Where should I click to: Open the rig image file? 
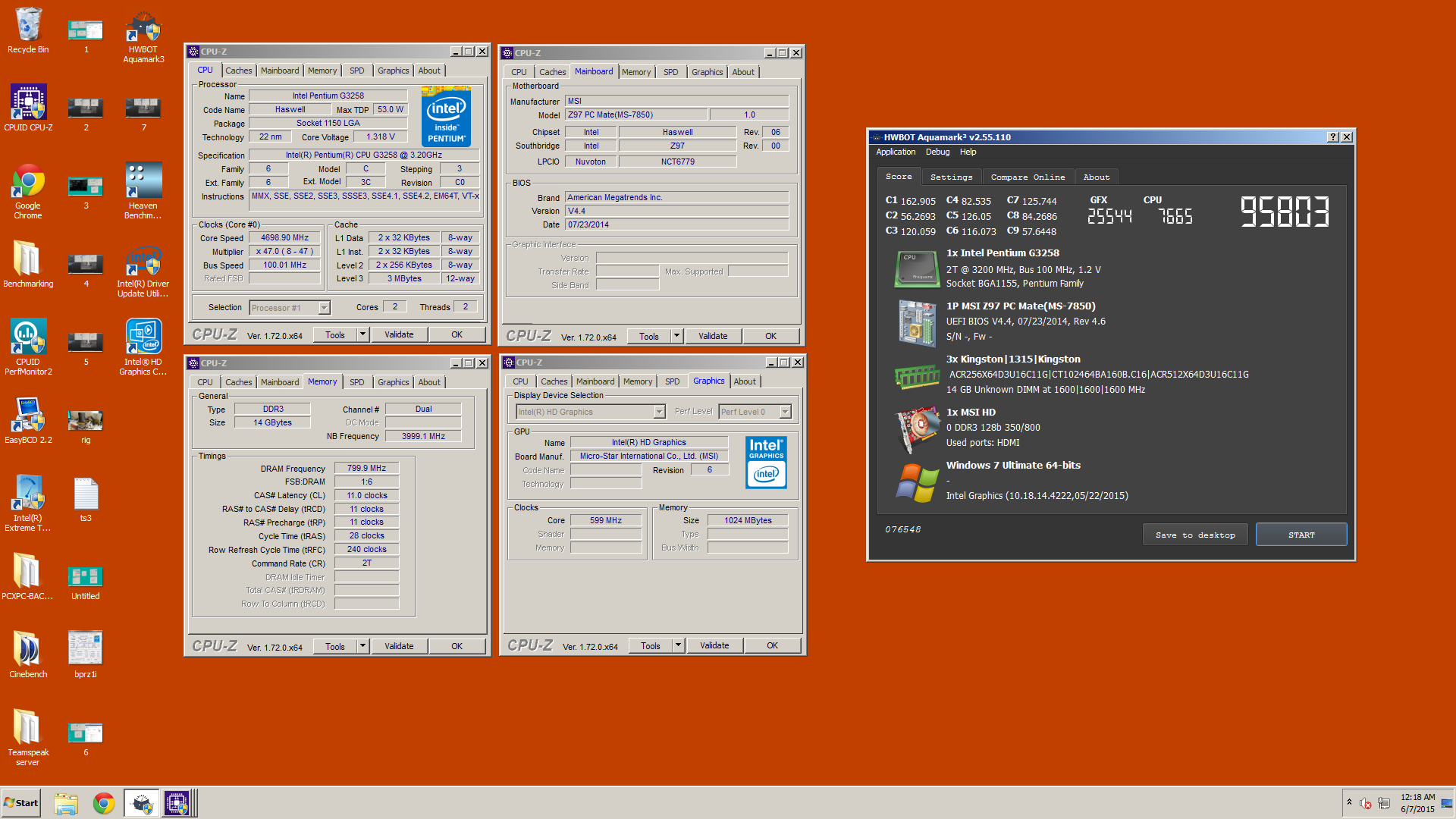click(86, 426)
